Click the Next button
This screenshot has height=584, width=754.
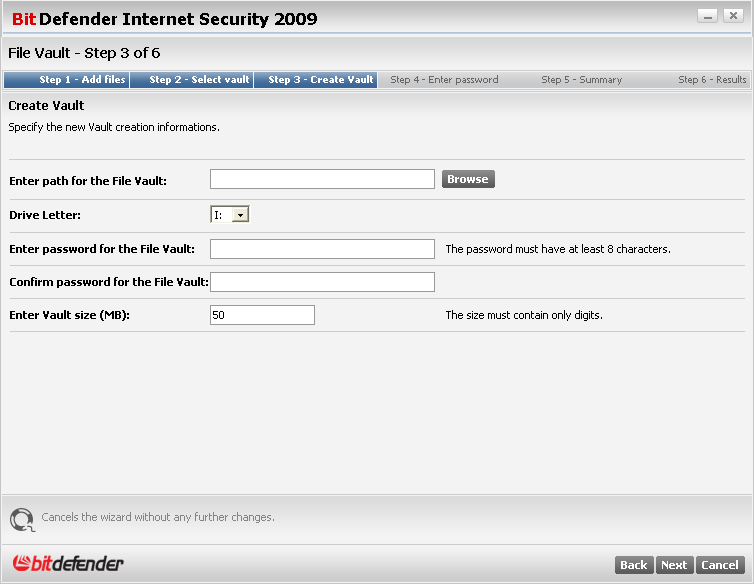(674, 565)
